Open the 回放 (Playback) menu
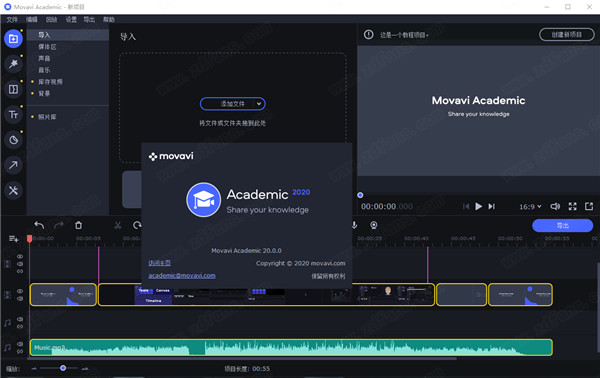The image size is (600, 378). 51,20
